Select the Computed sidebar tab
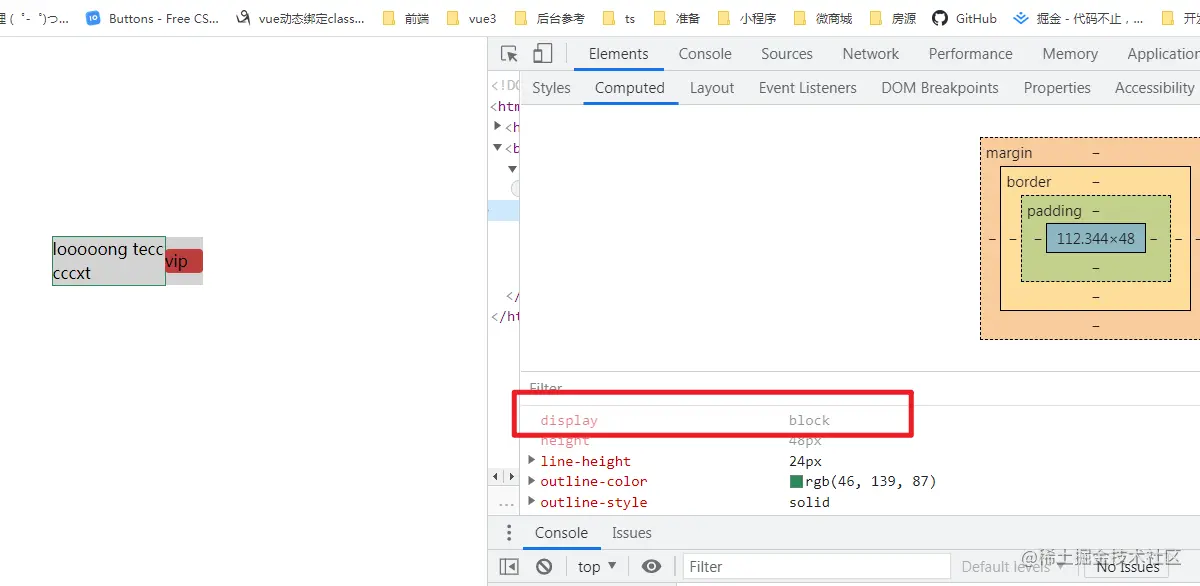Screen dimensions: 1200x586 [630, 88]
